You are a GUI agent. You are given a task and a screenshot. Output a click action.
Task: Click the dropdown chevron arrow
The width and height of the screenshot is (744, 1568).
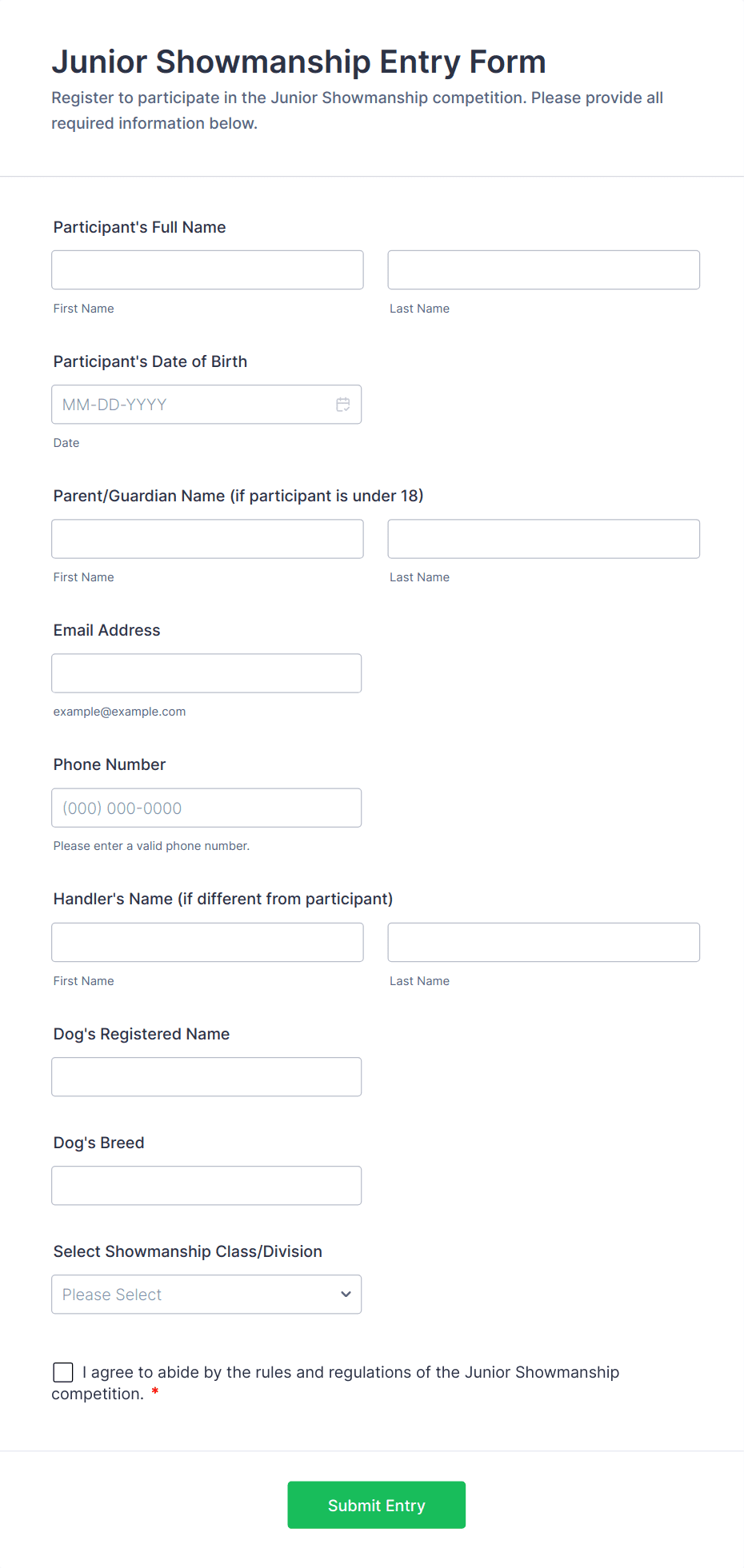click(346, 1295)
